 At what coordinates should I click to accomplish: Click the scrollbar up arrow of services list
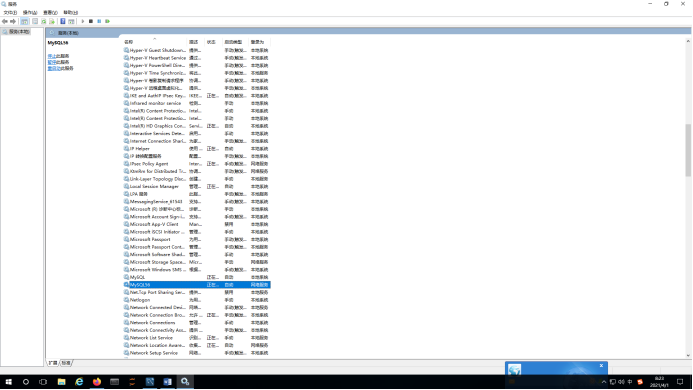pyautogui.click(x=688, y=41)
